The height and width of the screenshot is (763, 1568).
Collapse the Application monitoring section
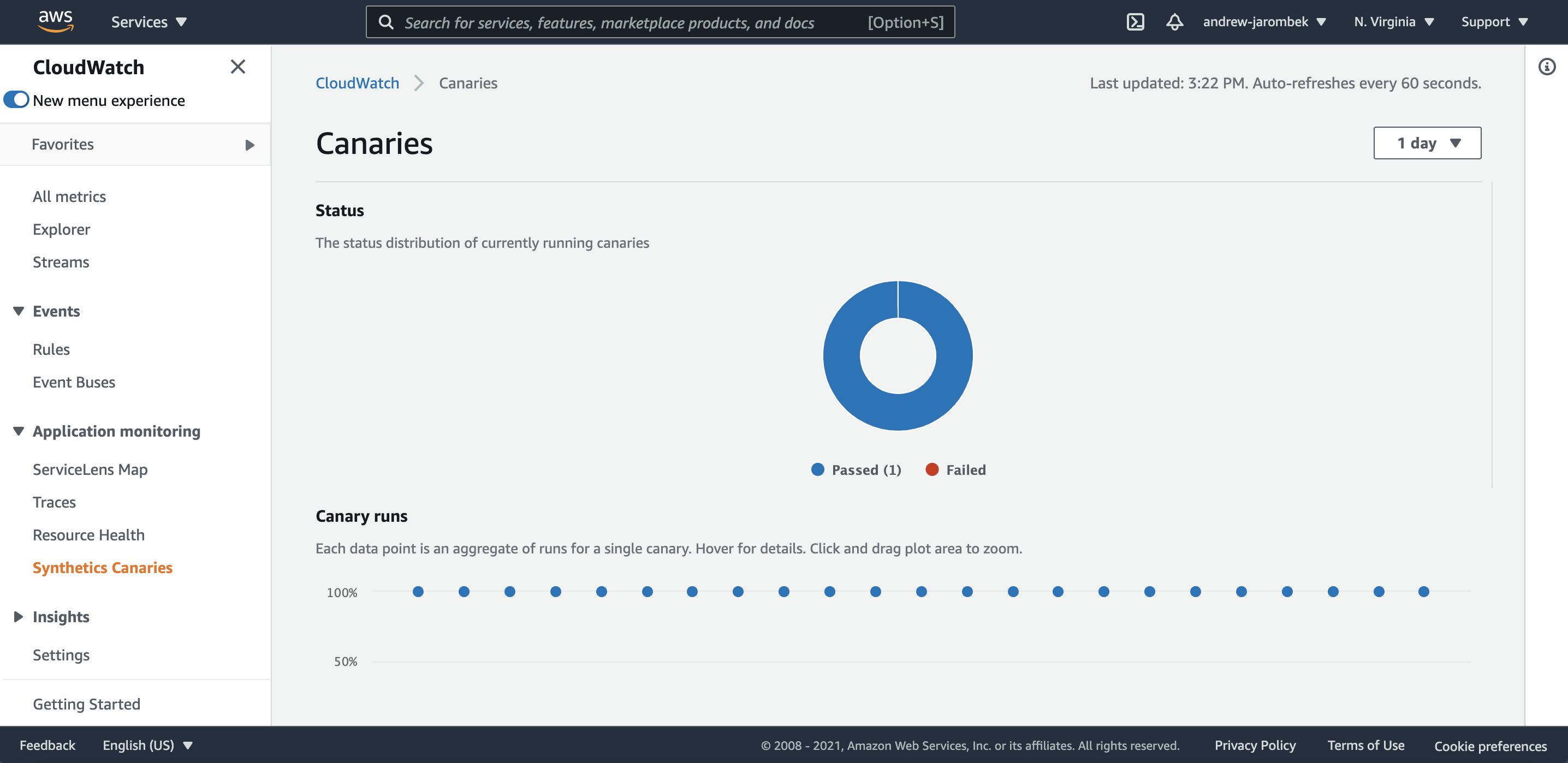pyautogui.click(x=18, y=431)
